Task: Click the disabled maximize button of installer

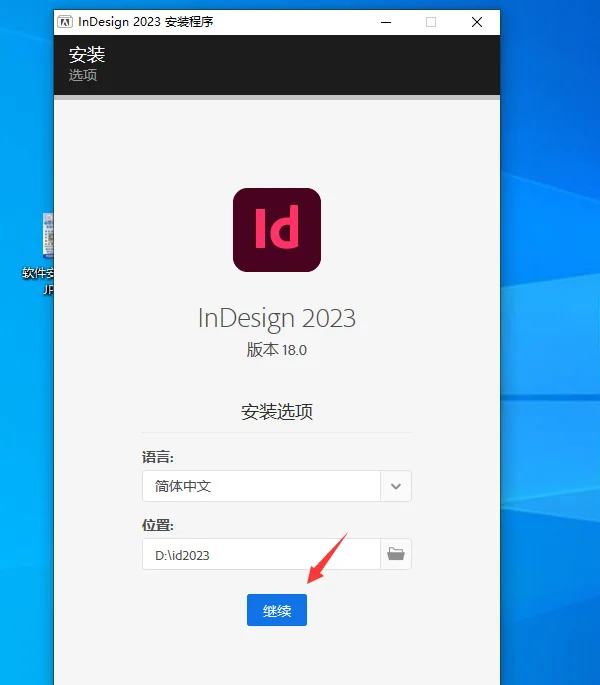Action: [431, 22]
